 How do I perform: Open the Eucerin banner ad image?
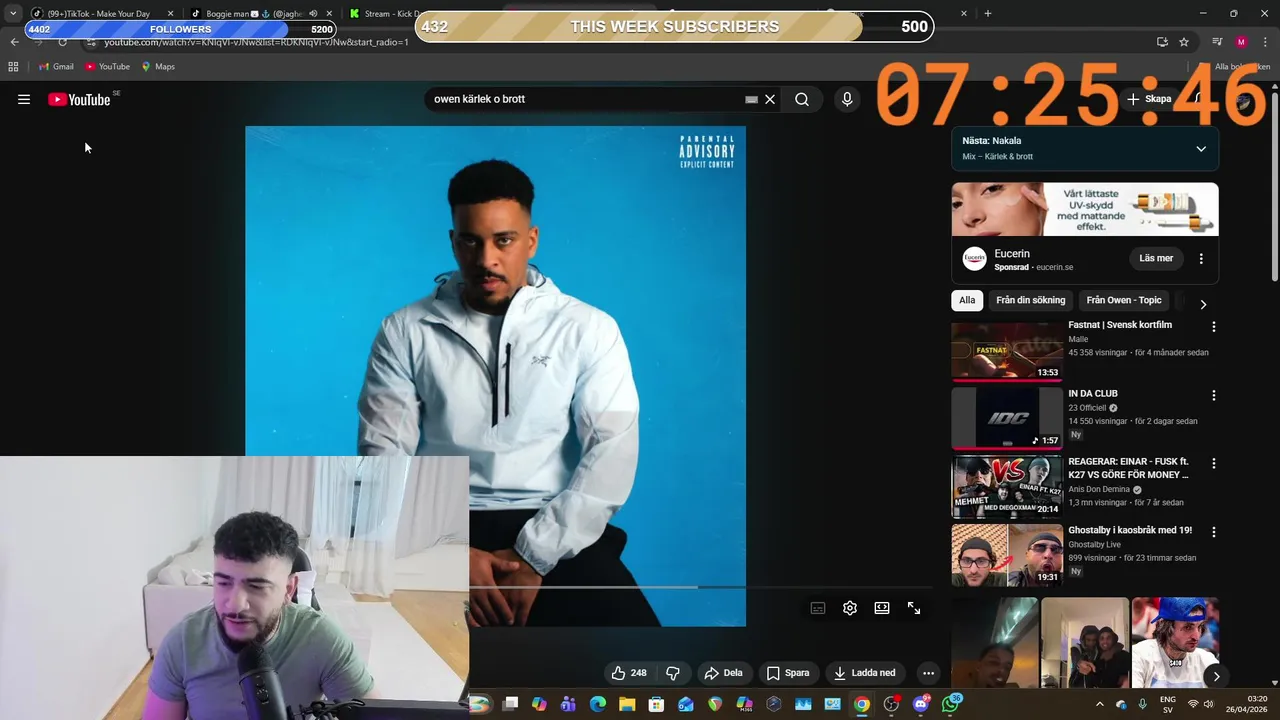click(1085, 209)
